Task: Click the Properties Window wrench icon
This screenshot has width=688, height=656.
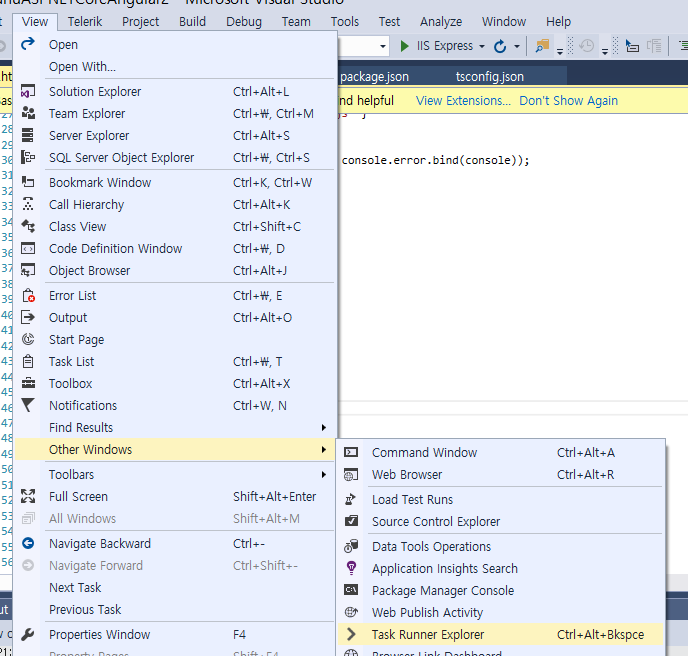Action: (28, 634)
